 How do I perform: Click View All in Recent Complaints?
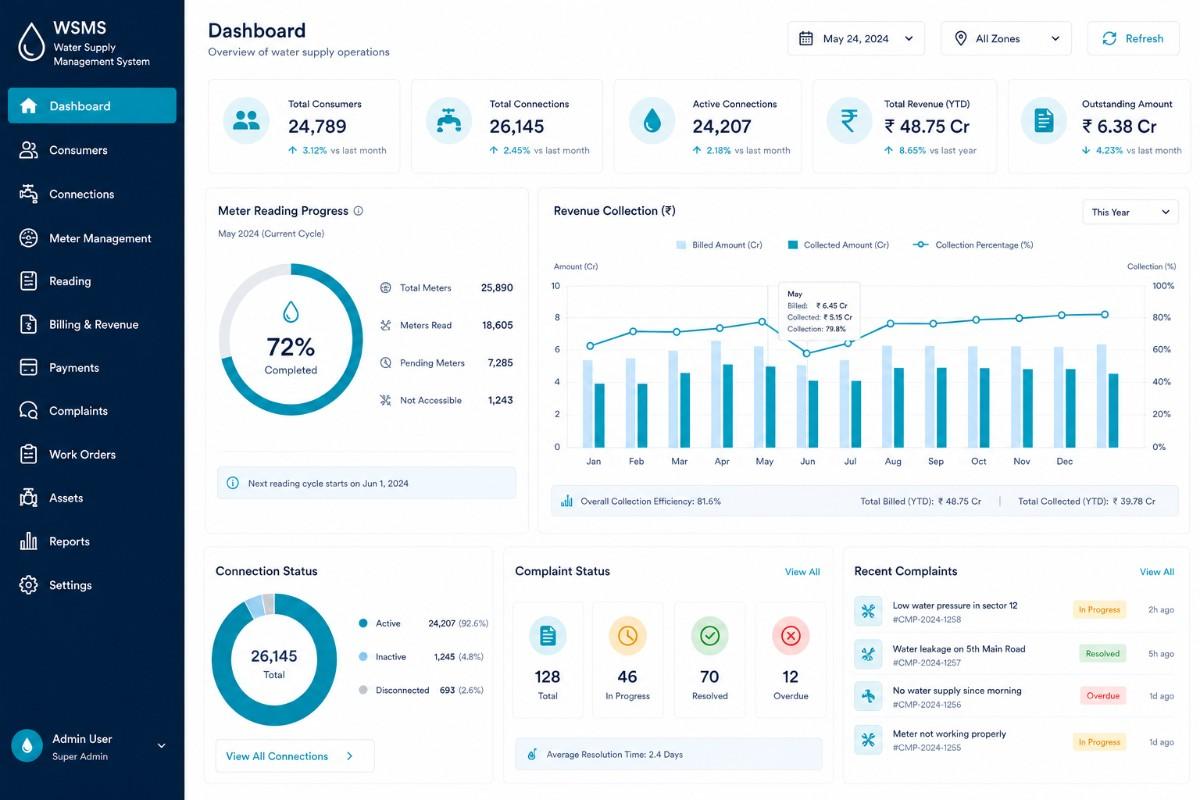[x=1157, y=572]
